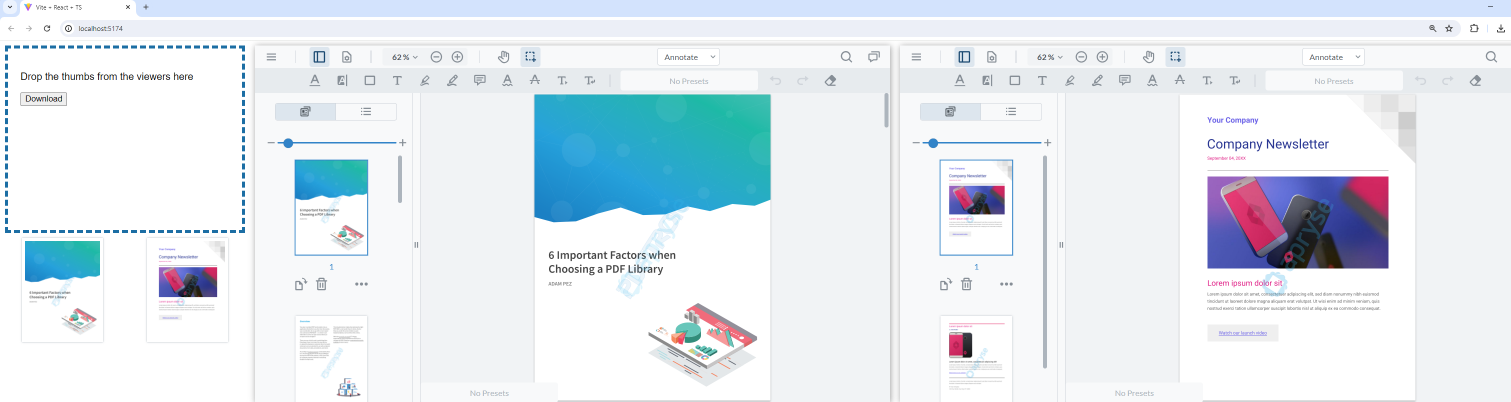1511x402 pixels.
Task: Switch to the thumbnails tab in the left viewer panel
Action: tap(305, 112)
